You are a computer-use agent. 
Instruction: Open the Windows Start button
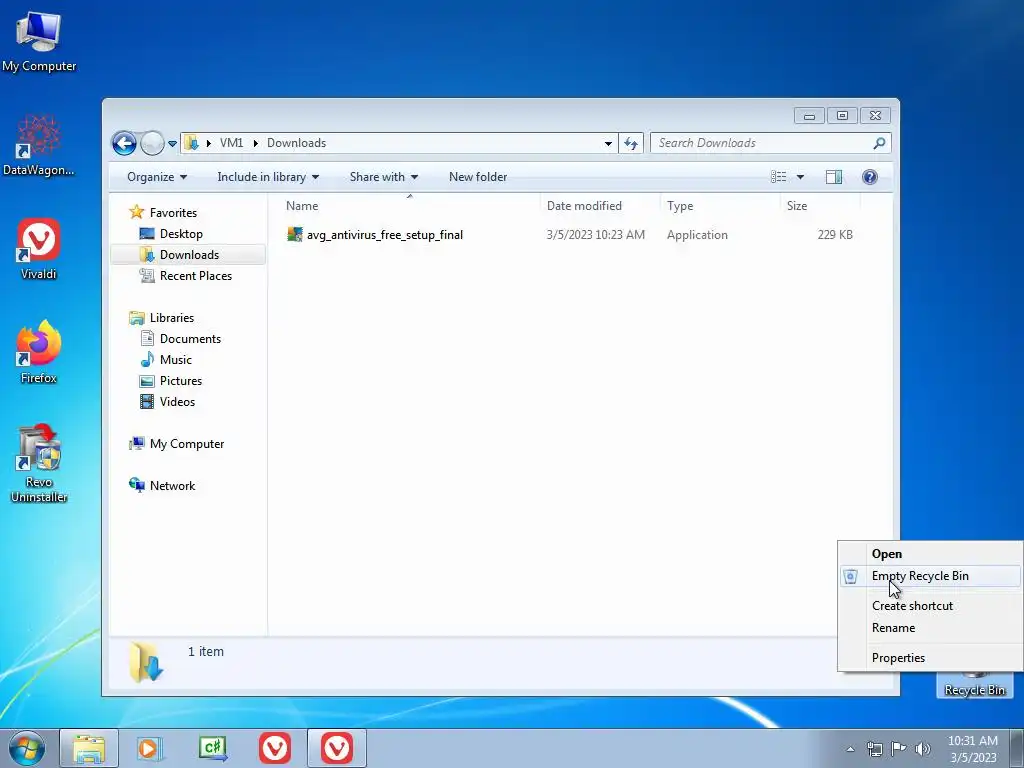point(27,748)
